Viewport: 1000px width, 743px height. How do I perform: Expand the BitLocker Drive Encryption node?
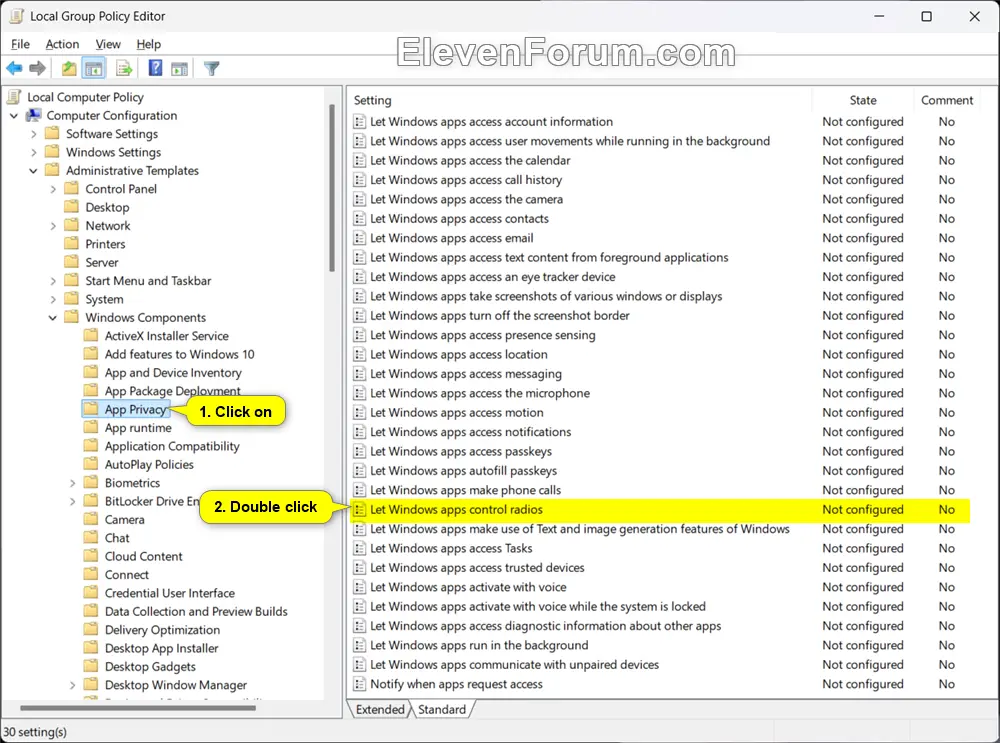click(72, 502)
